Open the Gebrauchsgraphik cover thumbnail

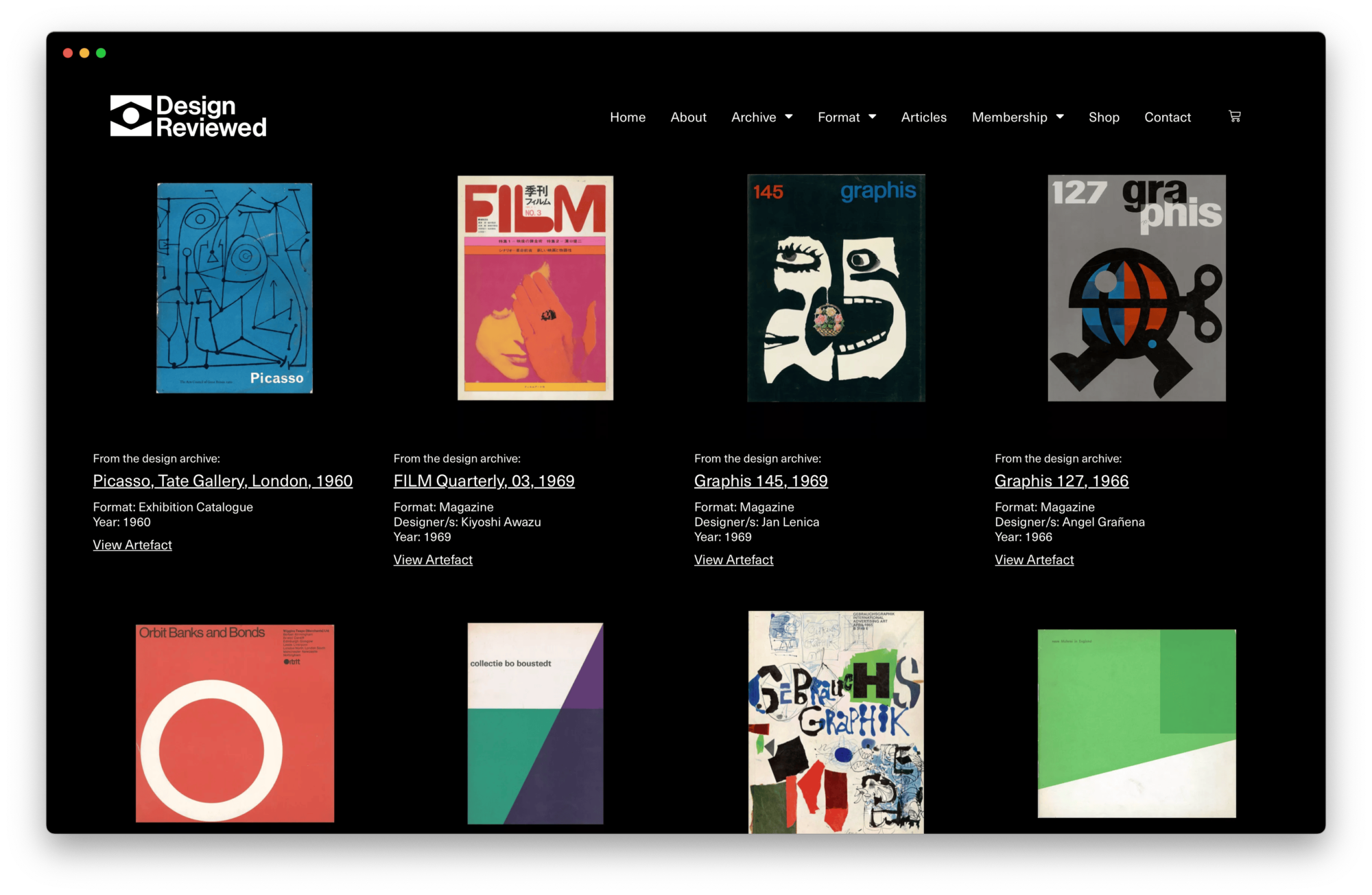[x=836, y=722]
